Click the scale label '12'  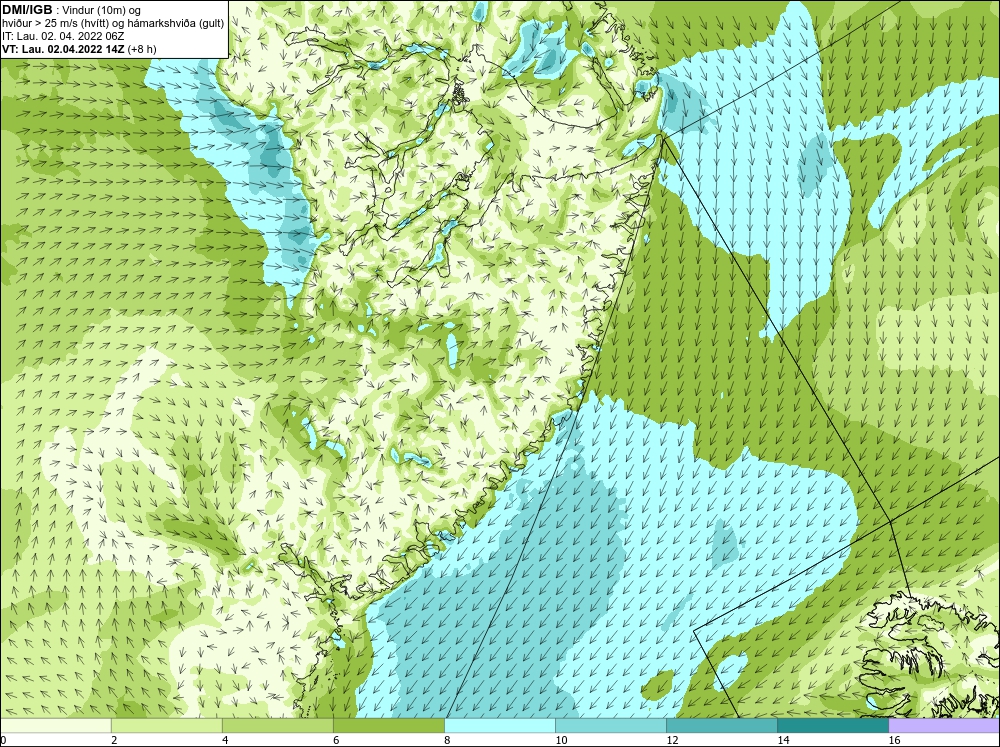click(x=672, y=740)
